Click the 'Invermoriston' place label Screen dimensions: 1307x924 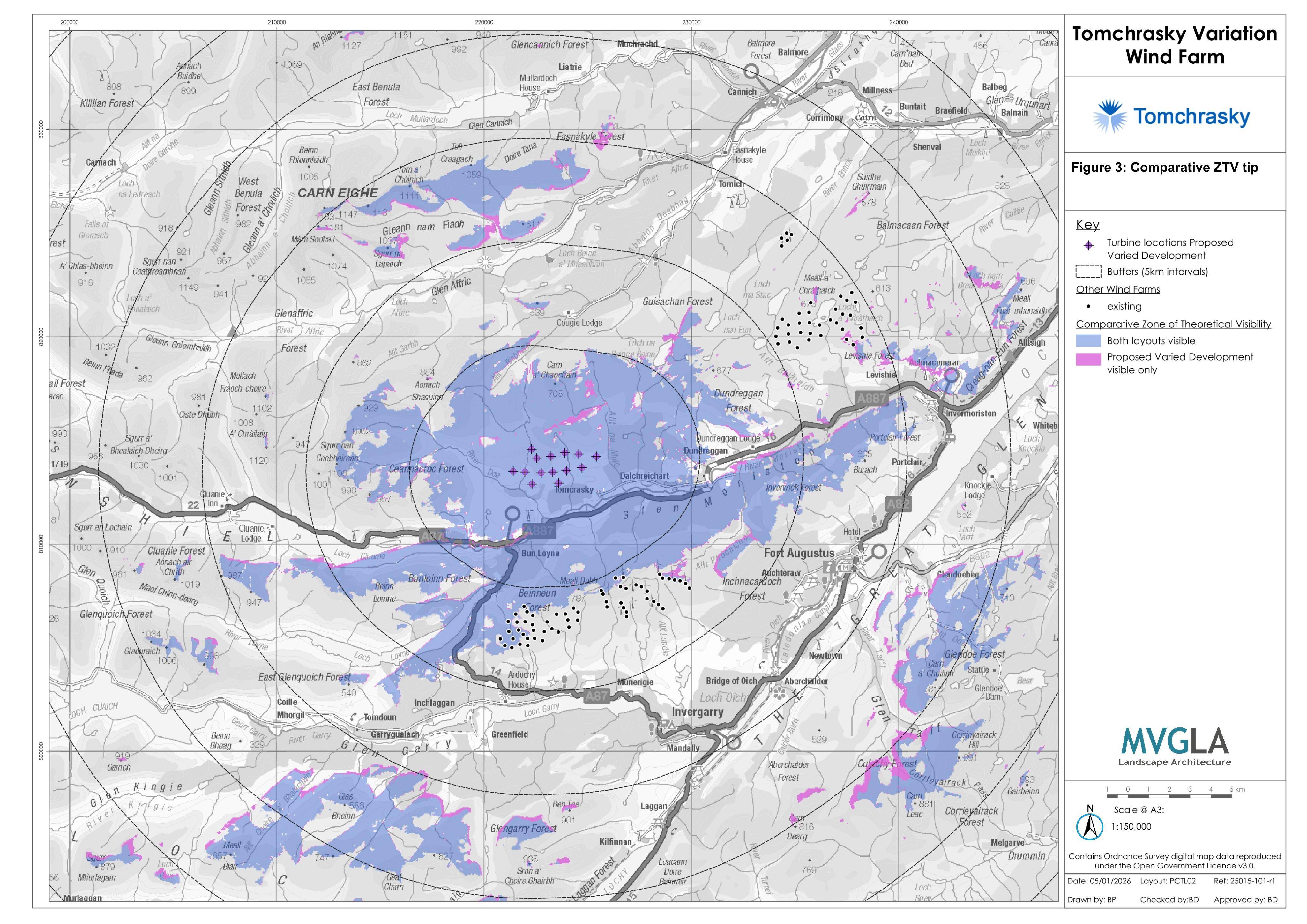click(971, 413)
